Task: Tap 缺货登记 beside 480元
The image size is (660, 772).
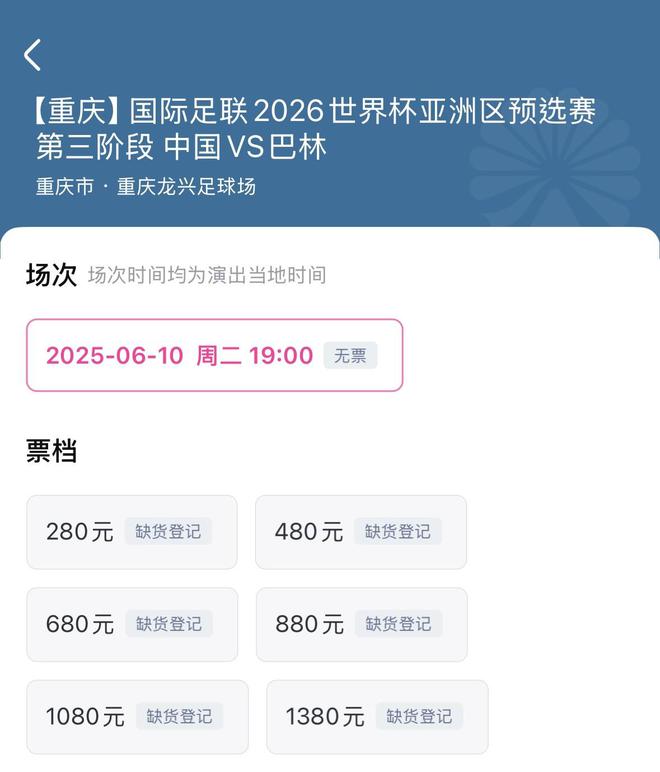Action: click(397, 532)
